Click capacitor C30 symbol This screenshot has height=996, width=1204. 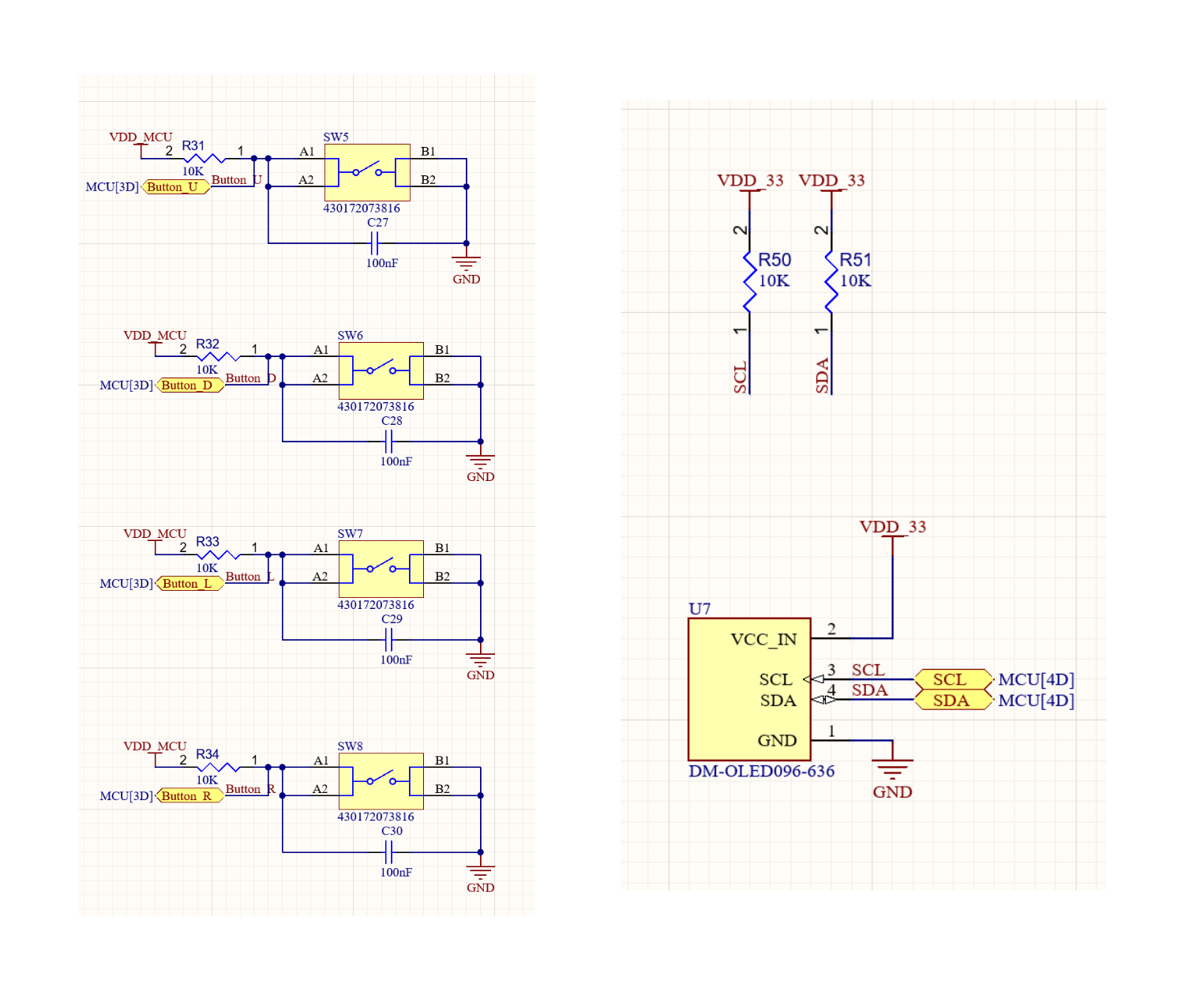click(388, 852)
